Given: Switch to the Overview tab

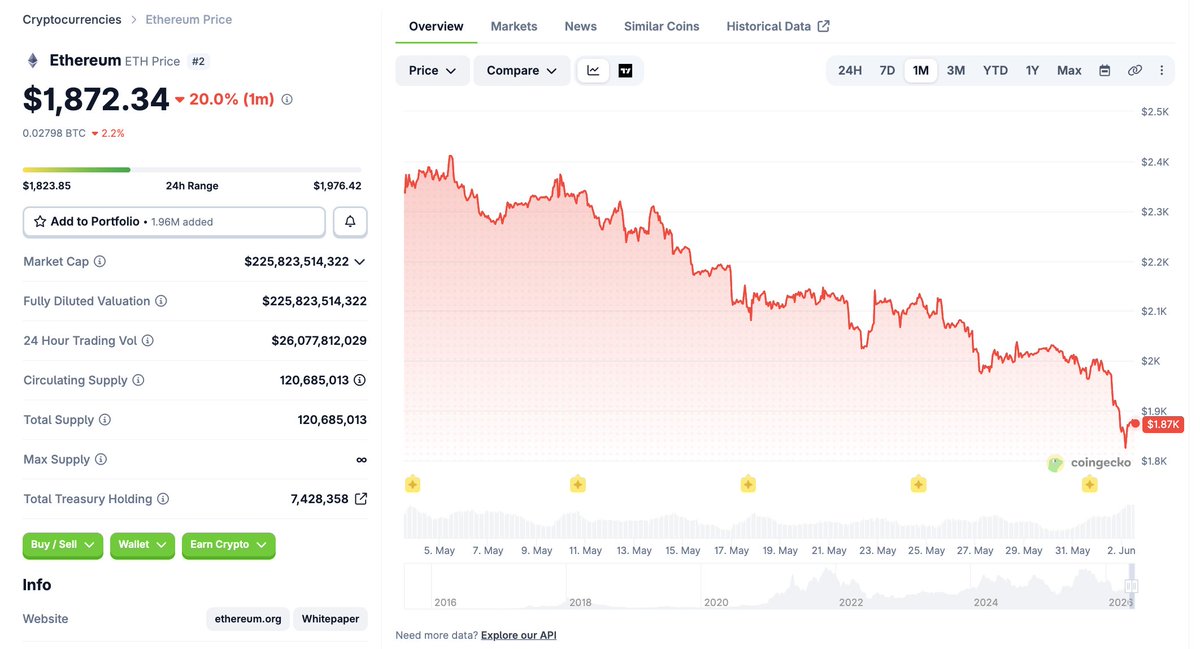Looking at the screenshot, I should click(x=436, y=26).
